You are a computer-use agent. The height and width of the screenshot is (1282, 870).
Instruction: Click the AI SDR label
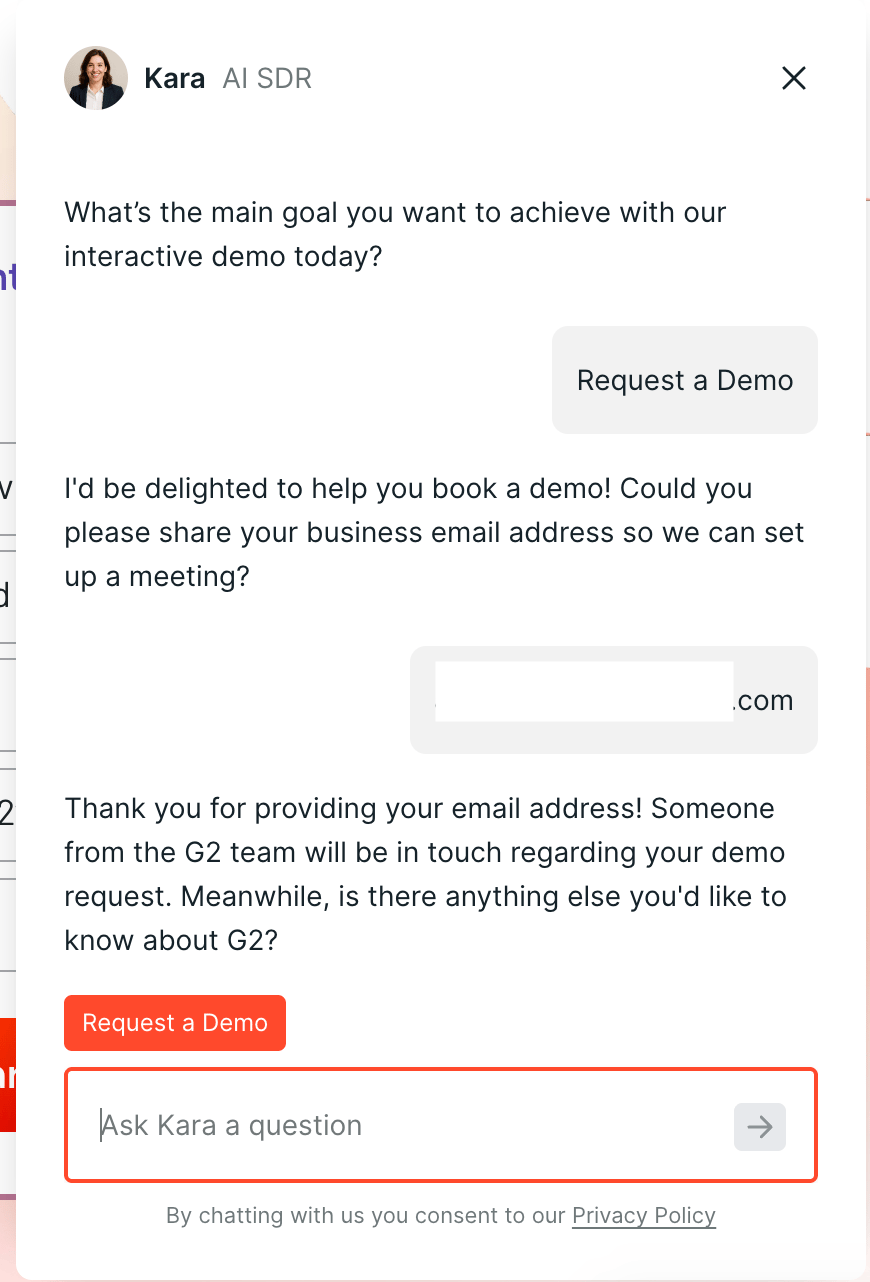coord(267,78)
